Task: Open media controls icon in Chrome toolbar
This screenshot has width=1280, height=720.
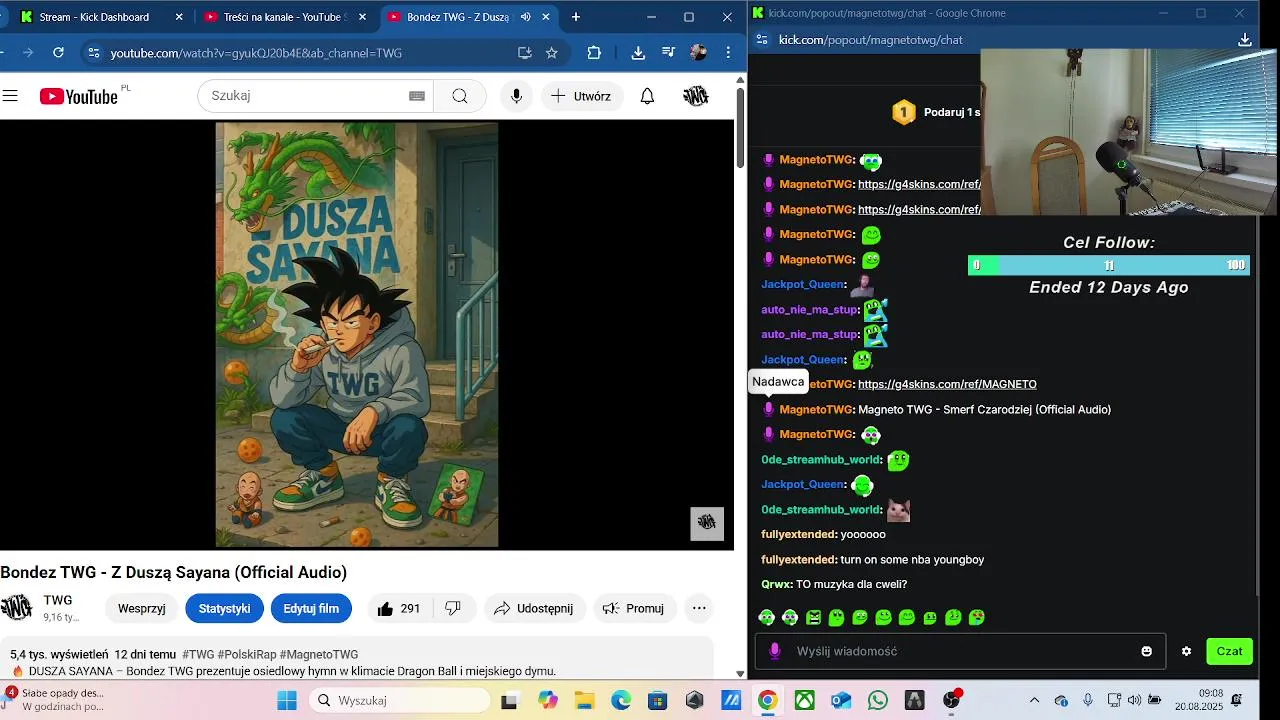Action: point(668,53)
